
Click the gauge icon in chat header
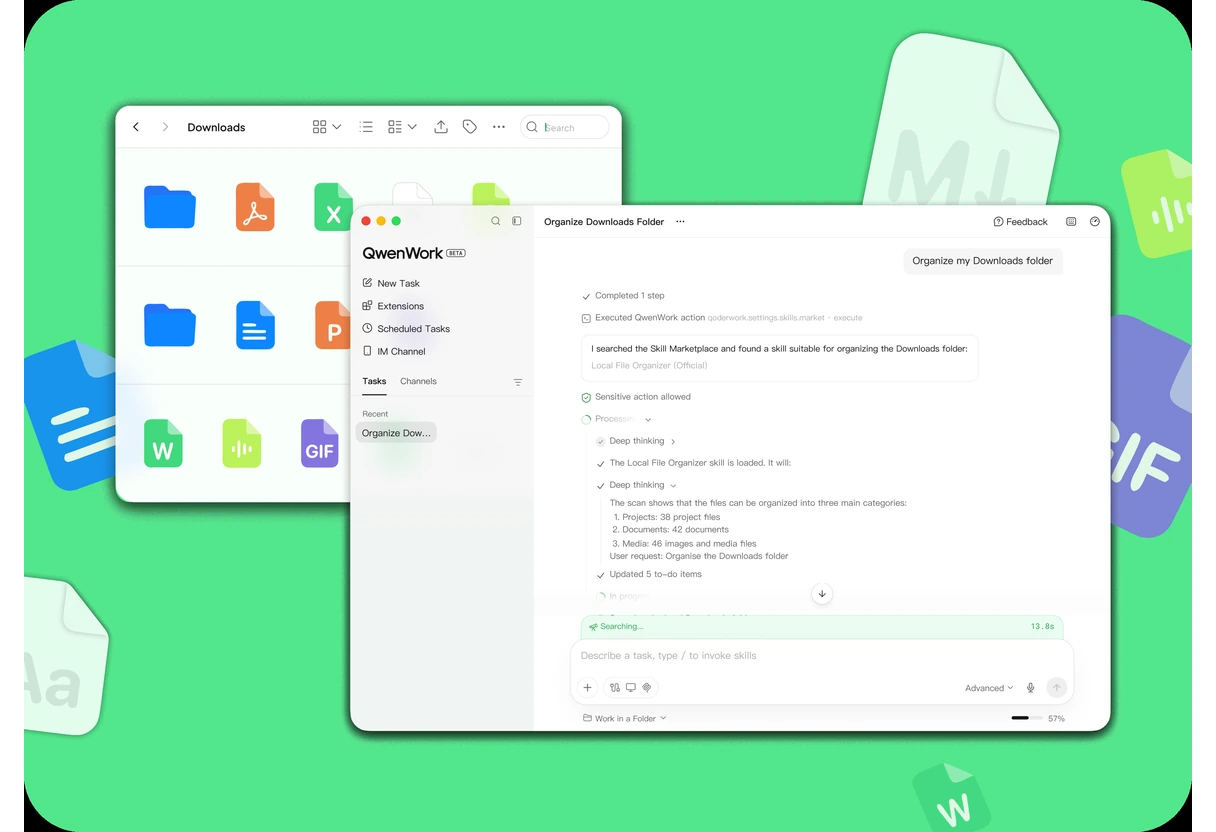1095,222
